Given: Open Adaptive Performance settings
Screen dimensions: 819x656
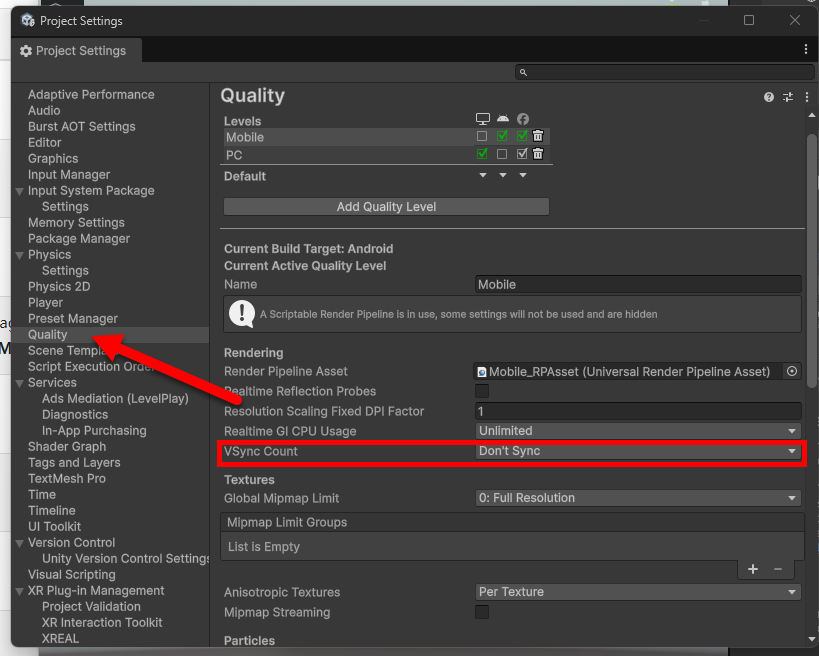Looking at the screenshot, I should (x=91, y=95).
